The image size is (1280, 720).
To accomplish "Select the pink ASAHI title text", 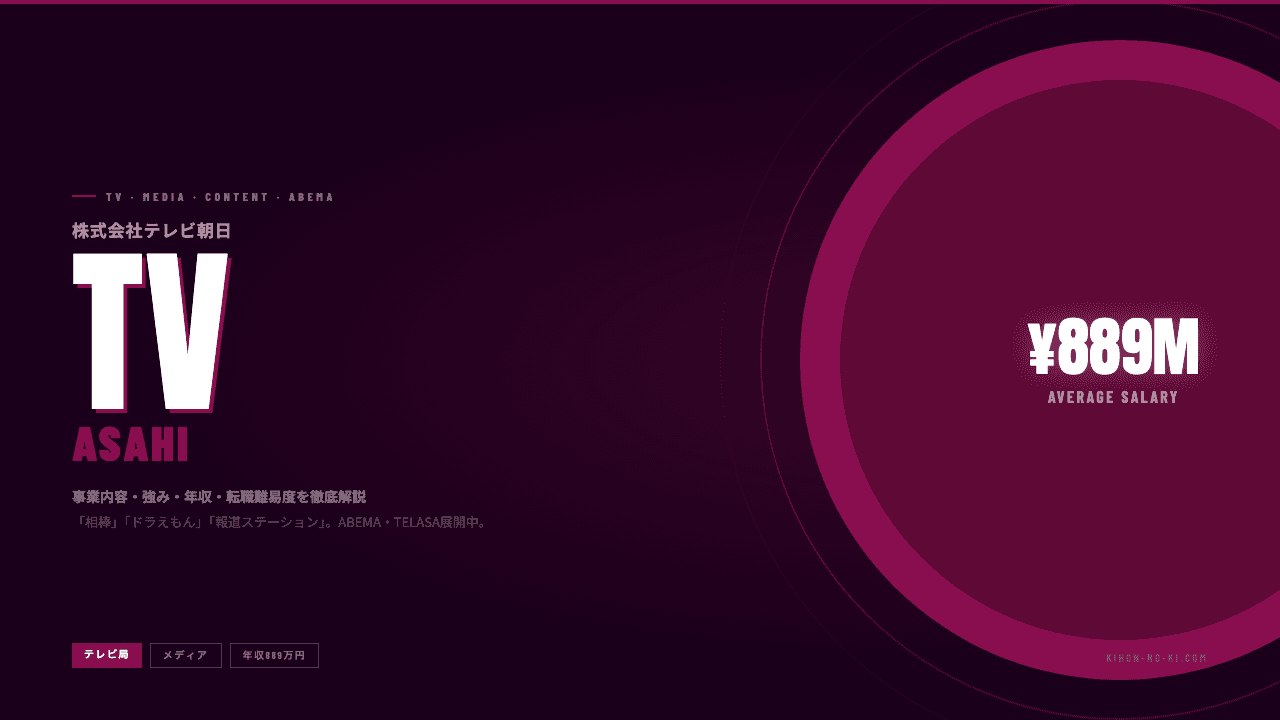I will [x=131, y=445].
